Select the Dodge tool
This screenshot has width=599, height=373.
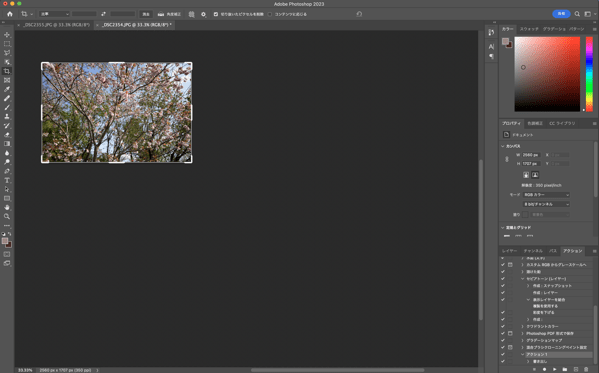7,162
